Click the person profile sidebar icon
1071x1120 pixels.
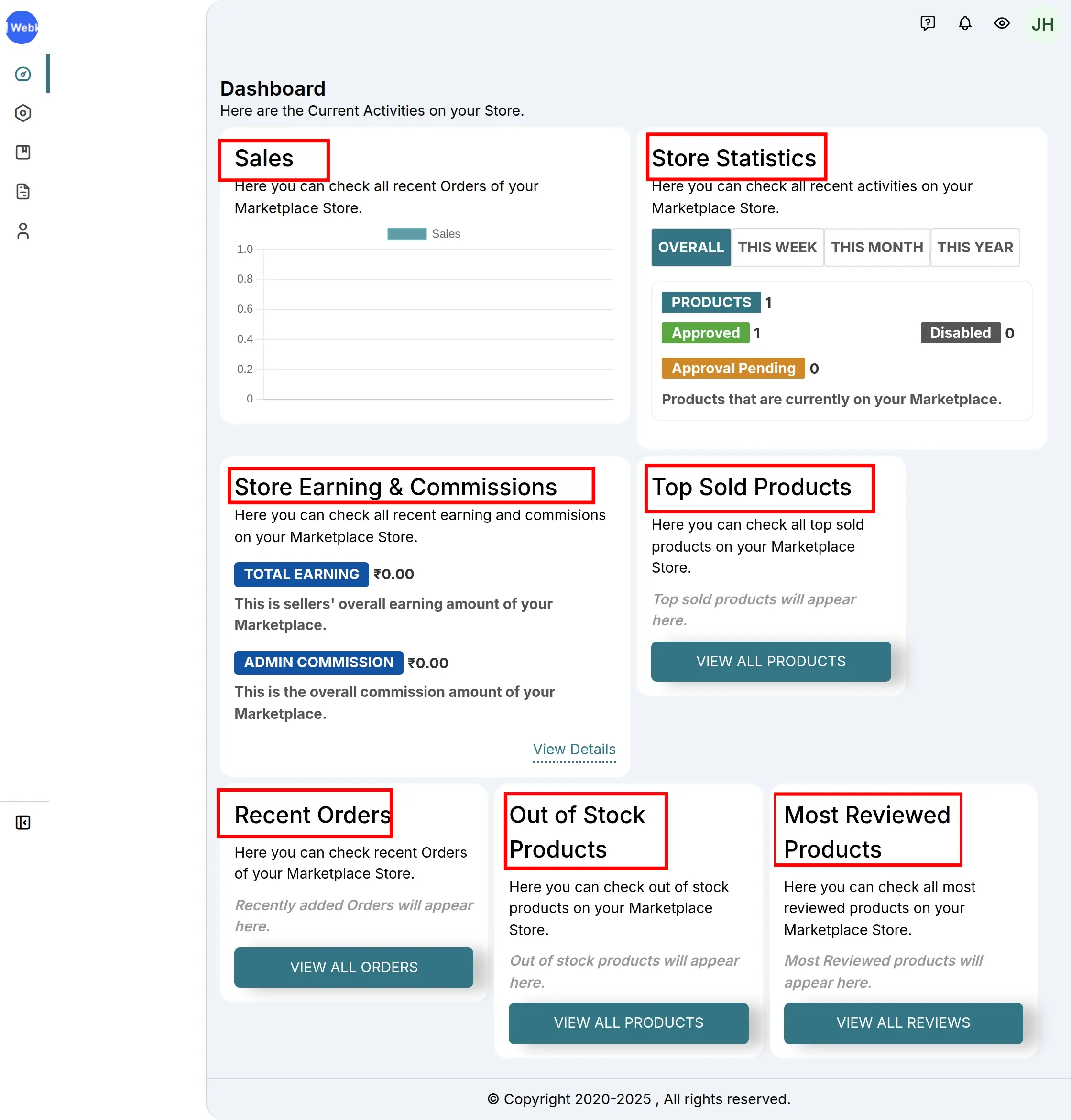tap(23, 230)
